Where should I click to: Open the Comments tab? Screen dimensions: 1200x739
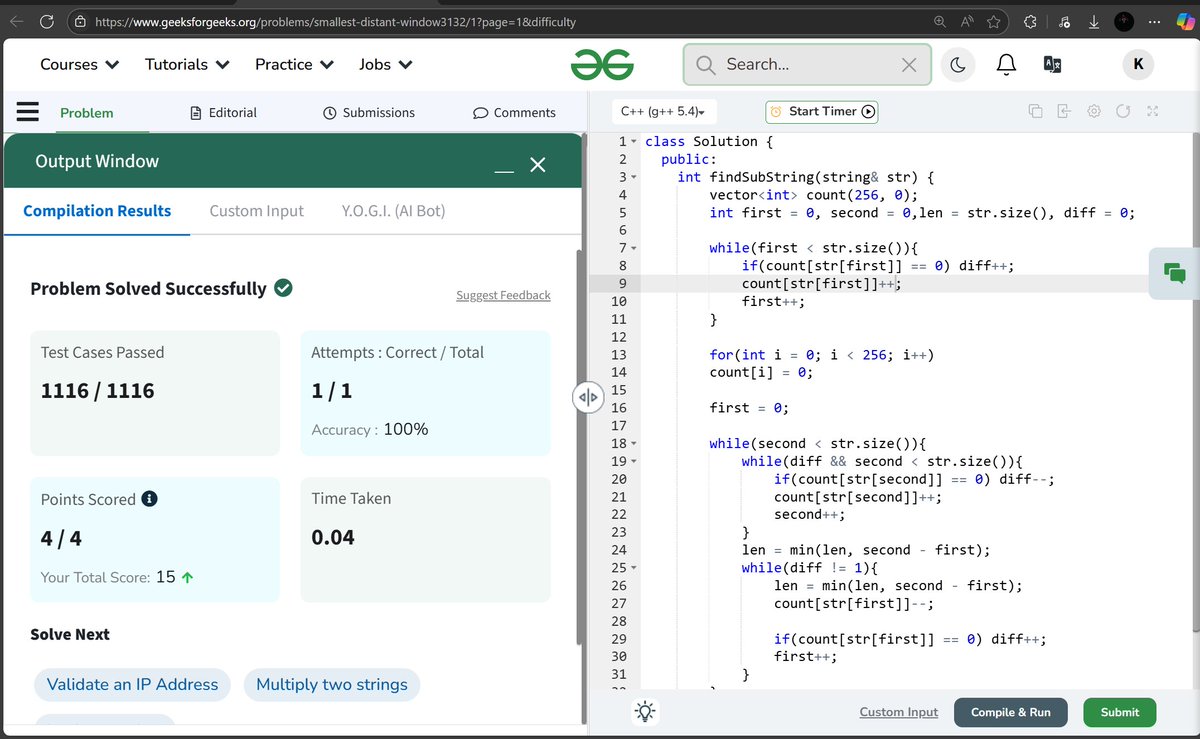tap(514, 113)
